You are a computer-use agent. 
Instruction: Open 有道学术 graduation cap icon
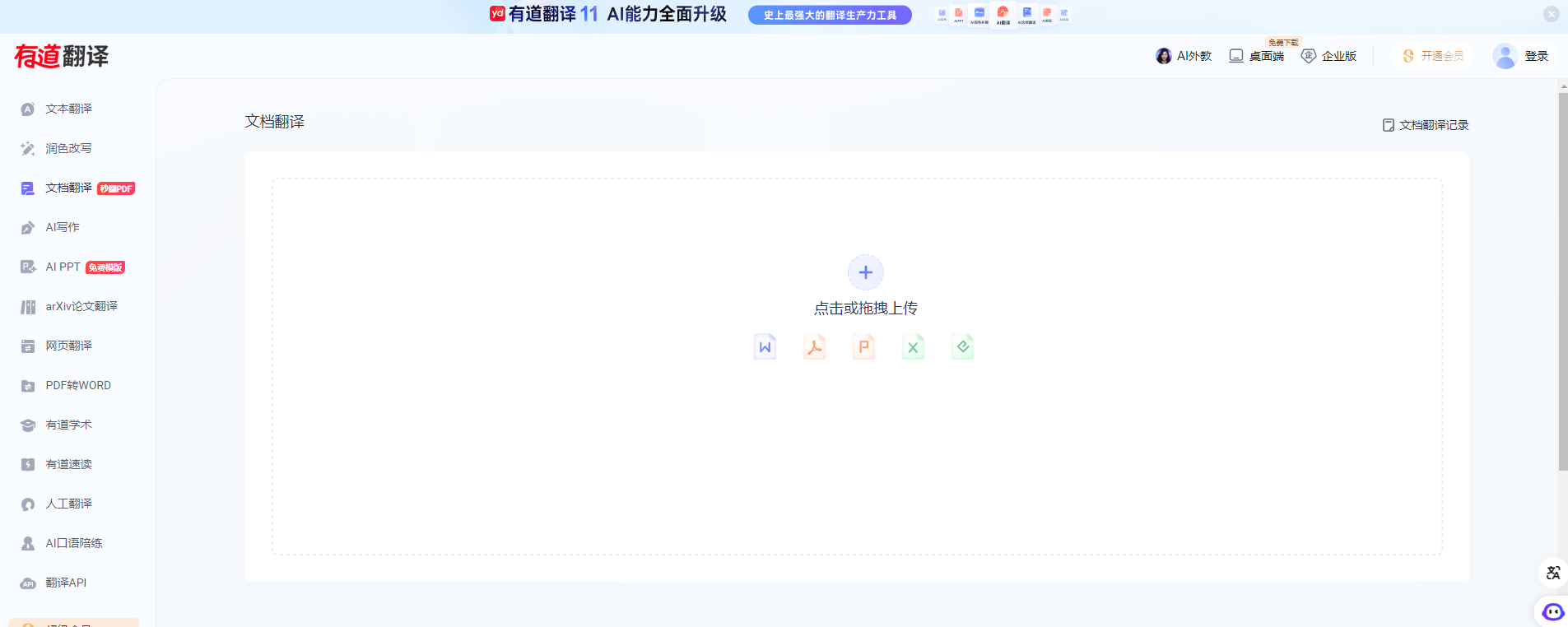(x=28, y=425)
